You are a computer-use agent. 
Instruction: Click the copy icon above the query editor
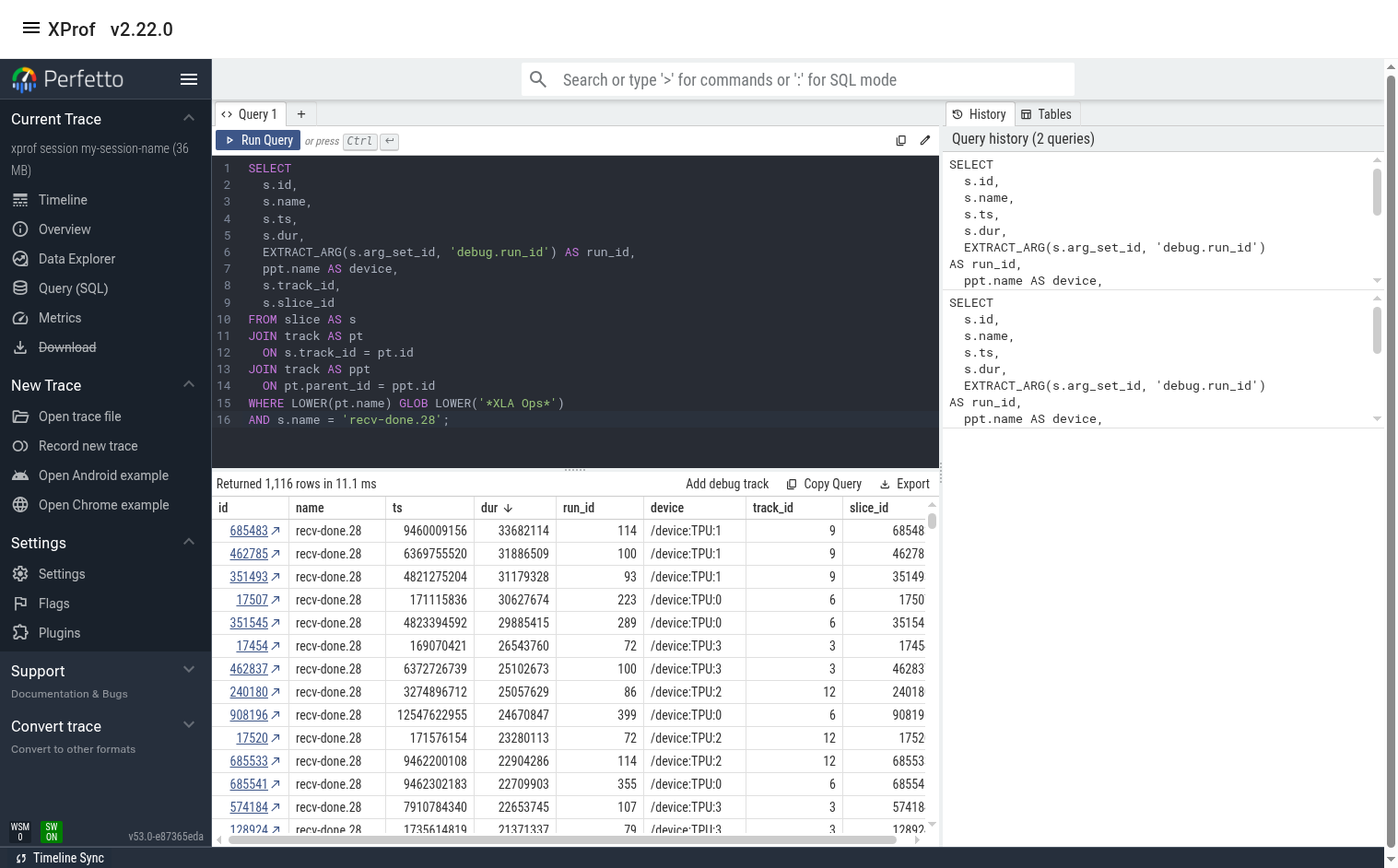(x=900, y=140)
